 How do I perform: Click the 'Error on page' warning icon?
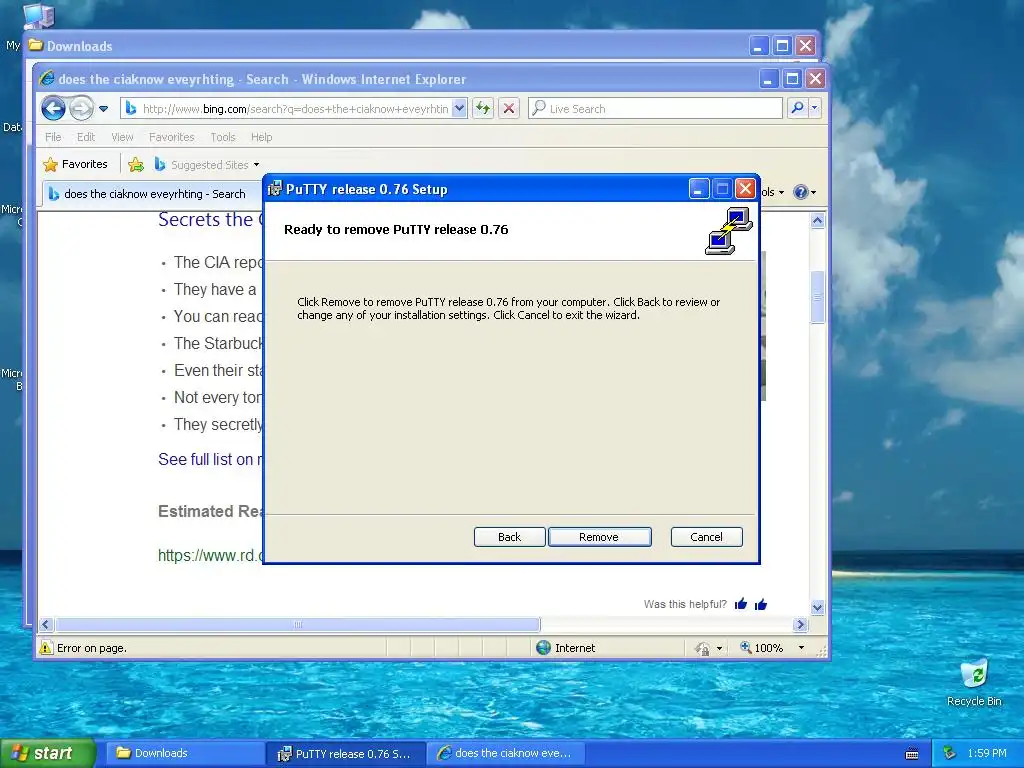click(x=46, y=648)
